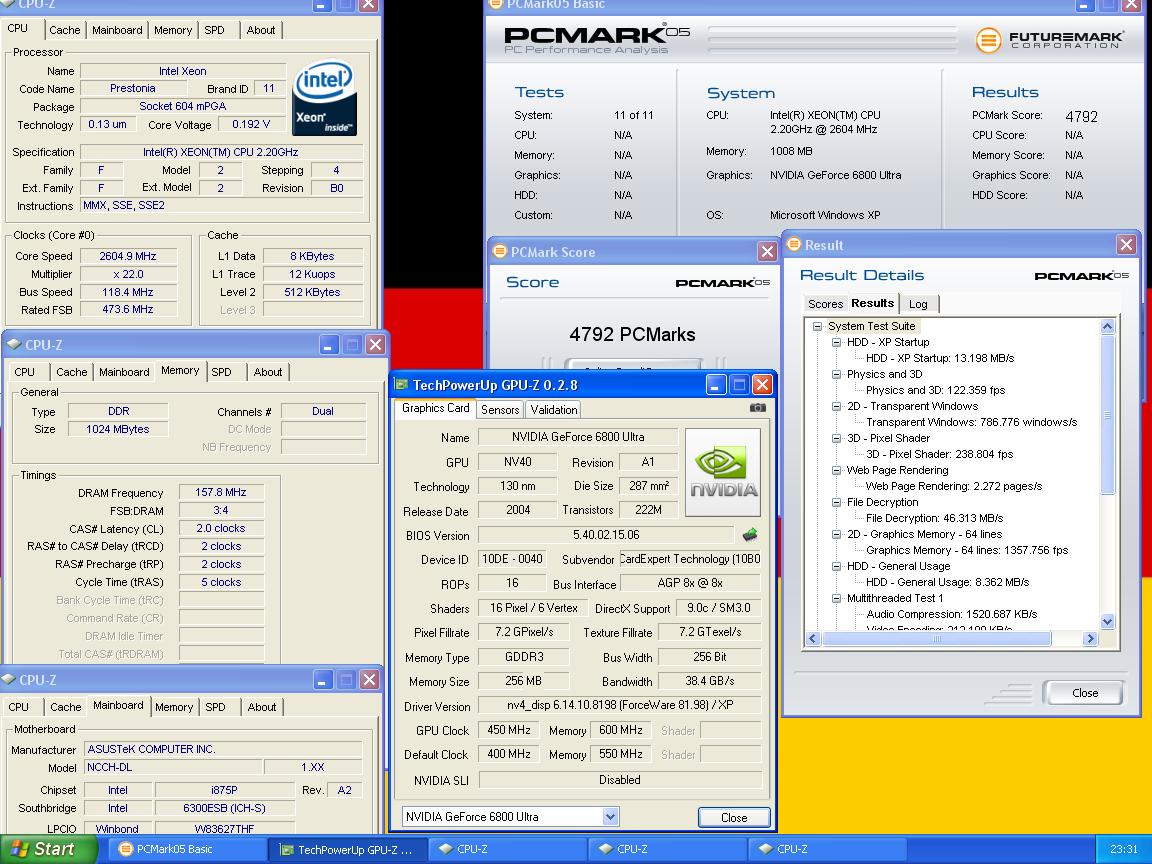Image resolution: width=1152 pixels, height=864 pixels.
Task: Open the GPU selection dropdown in GPU-Z
Action: tap(610, 816)
